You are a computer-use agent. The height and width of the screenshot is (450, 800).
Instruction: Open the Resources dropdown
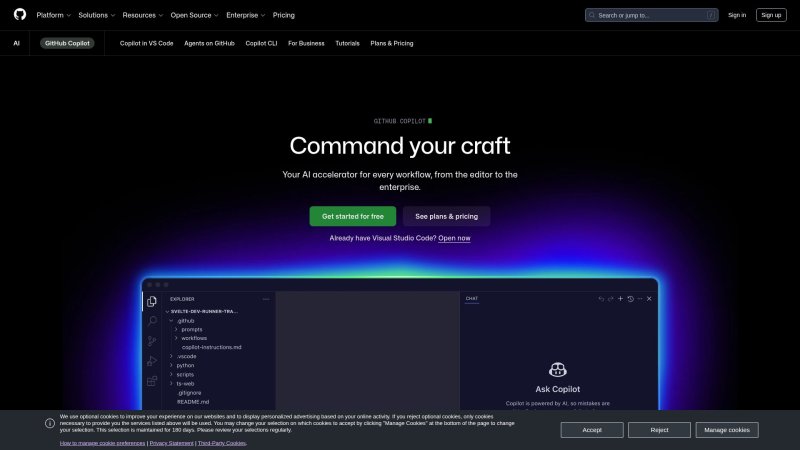coord(142,15)
